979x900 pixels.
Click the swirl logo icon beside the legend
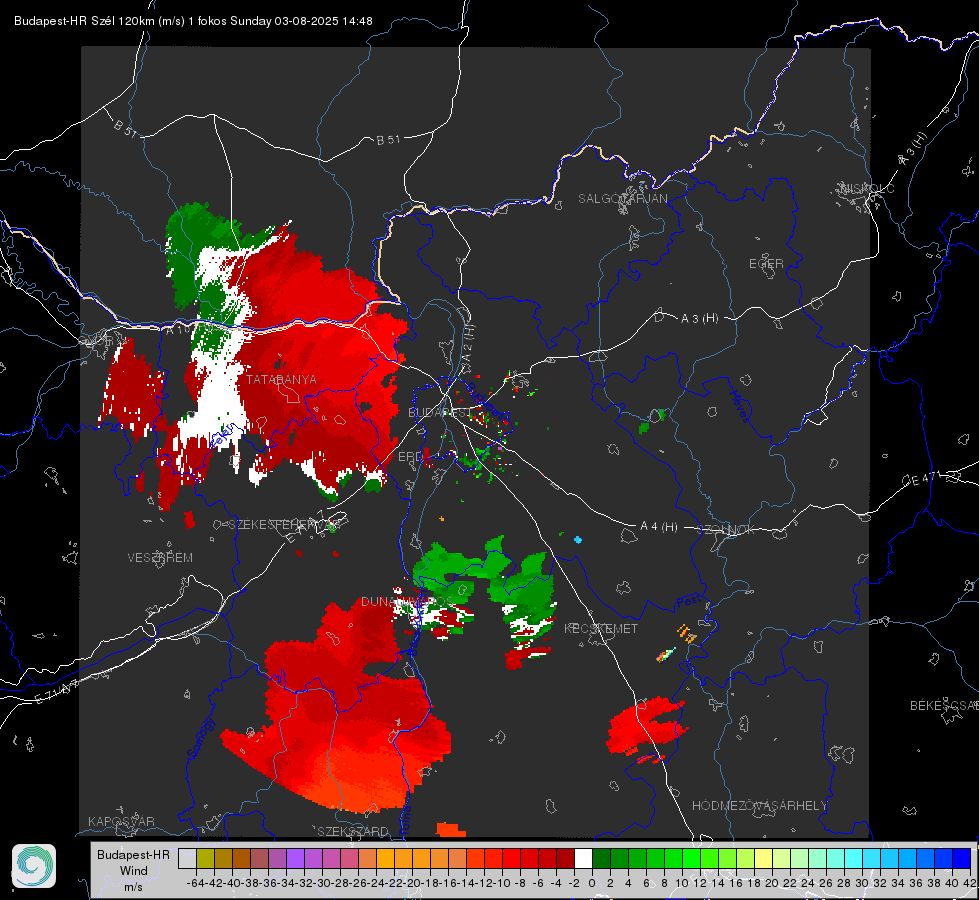tap(34, 866)
